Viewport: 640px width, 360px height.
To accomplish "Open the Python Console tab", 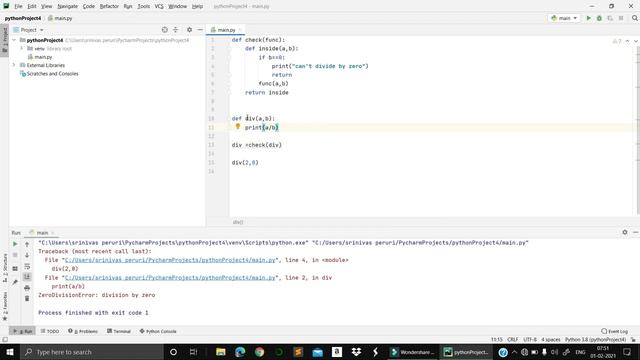I will tap(158, 331).
